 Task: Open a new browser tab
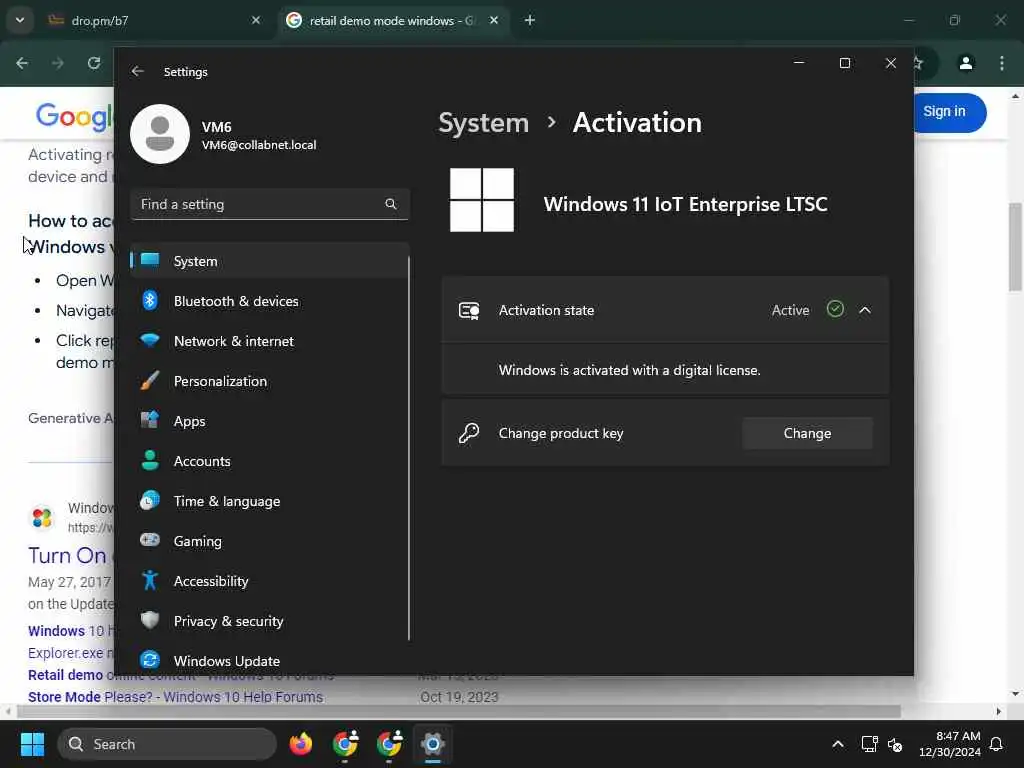pos(530,20)
